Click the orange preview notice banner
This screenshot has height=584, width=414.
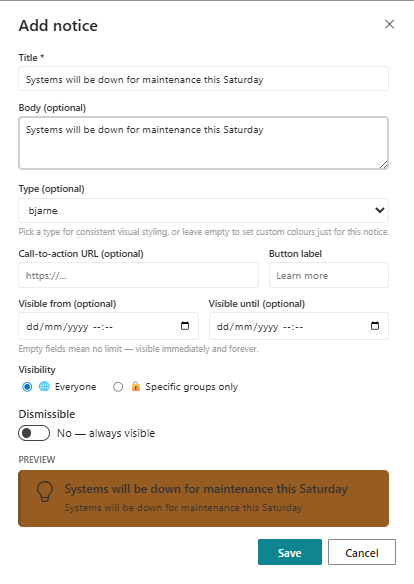click(x=203, y=498)
